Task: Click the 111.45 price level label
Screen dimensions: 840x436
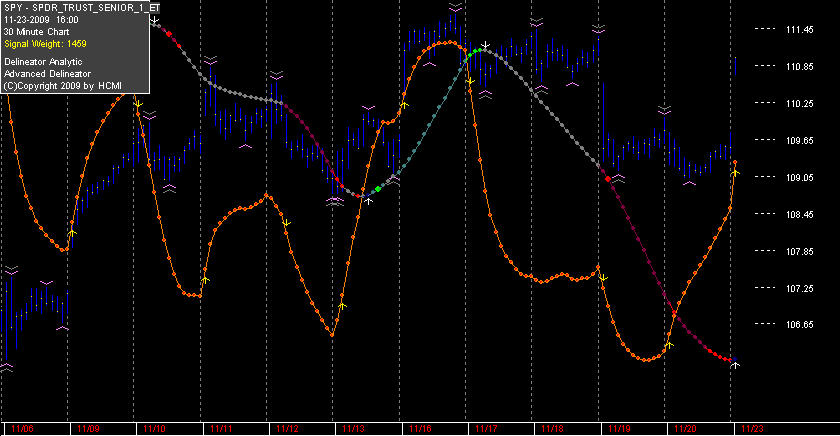Action: (799, 29)
